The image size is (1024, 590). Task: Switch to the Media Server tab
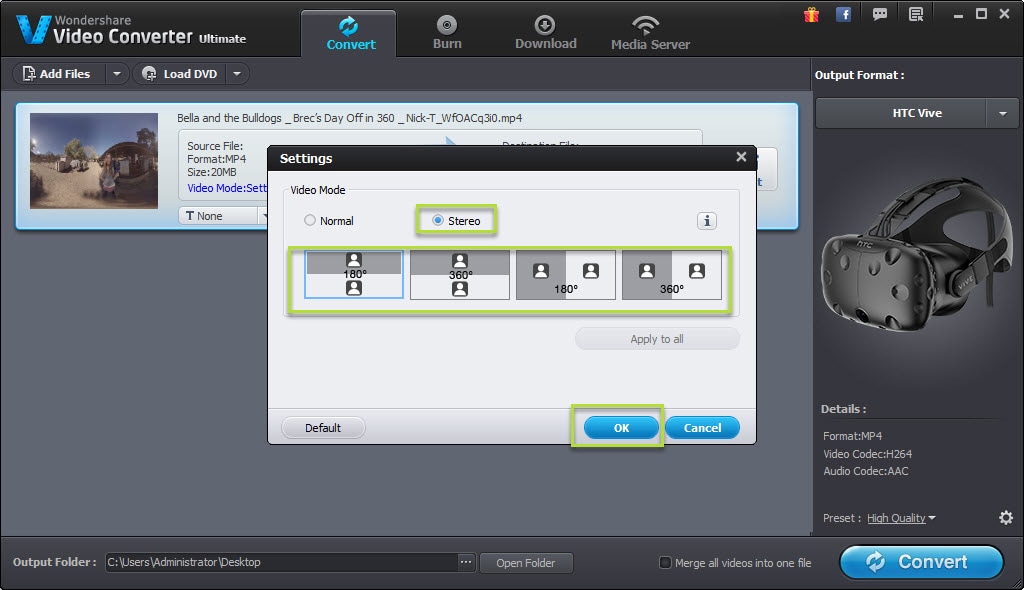650,33
